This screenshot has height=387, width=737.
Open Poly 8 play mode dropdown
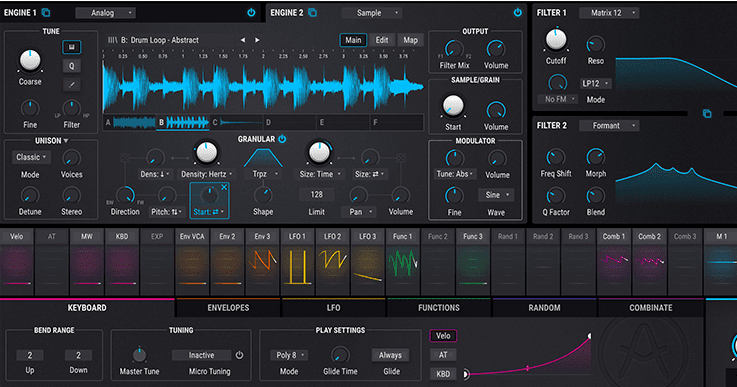(289, 355)
